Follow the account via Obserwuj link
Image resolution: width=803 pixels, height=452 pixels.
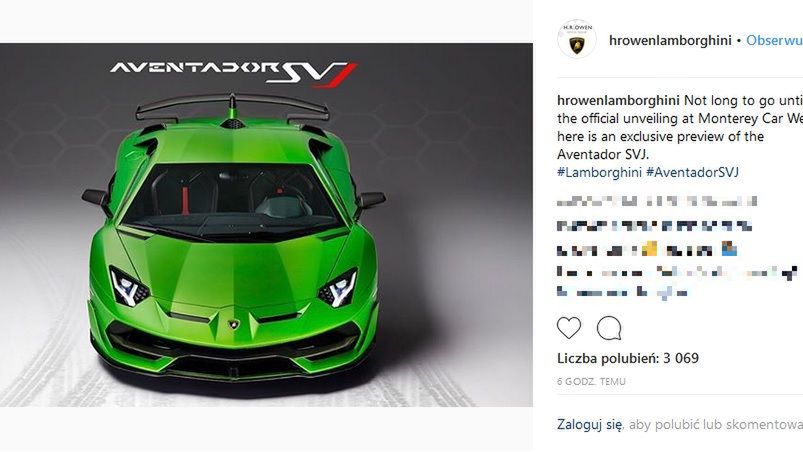pos(774,40)
